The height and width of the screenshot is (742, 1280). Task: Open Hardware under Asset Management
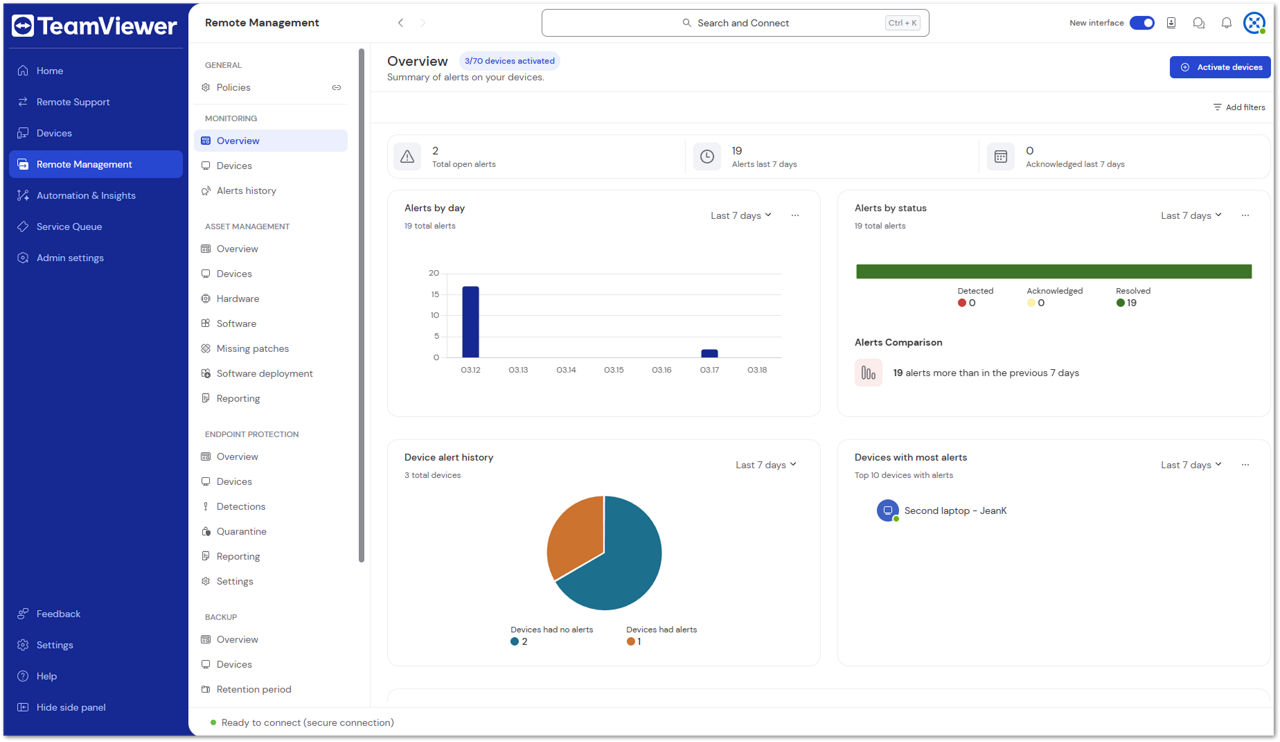click(271, 299)
